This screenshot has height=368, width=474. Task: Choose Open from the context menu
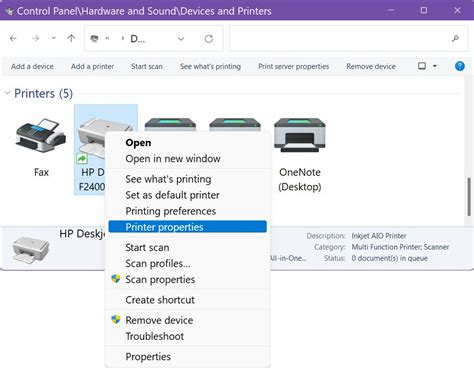click(x=187, y=143)
